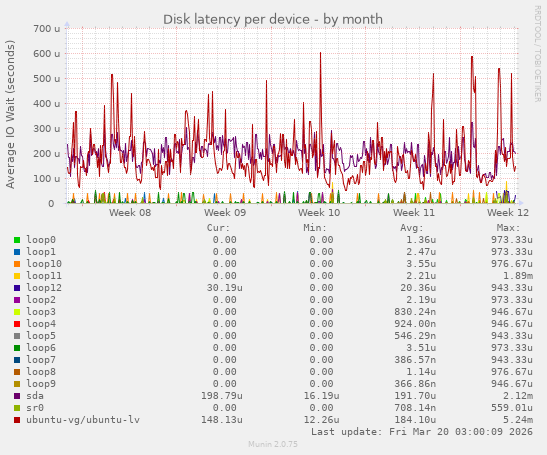Click the ubuntu-vg/ubuntu-lv dark red swatch

click(17, 420)
